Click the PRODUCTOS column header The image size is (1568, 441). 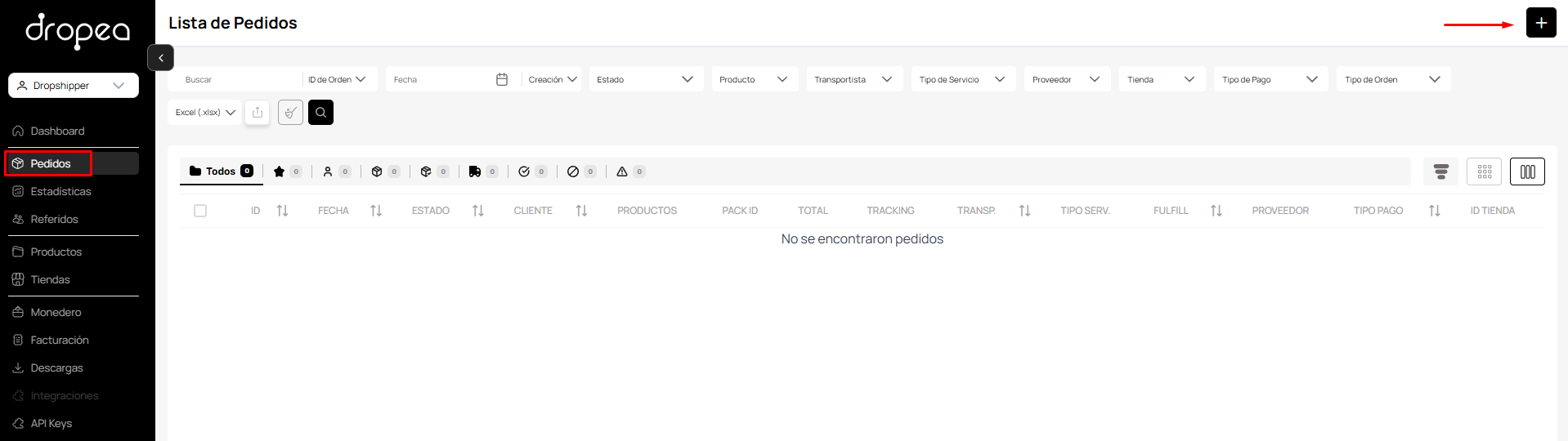[x=647, y=211]
